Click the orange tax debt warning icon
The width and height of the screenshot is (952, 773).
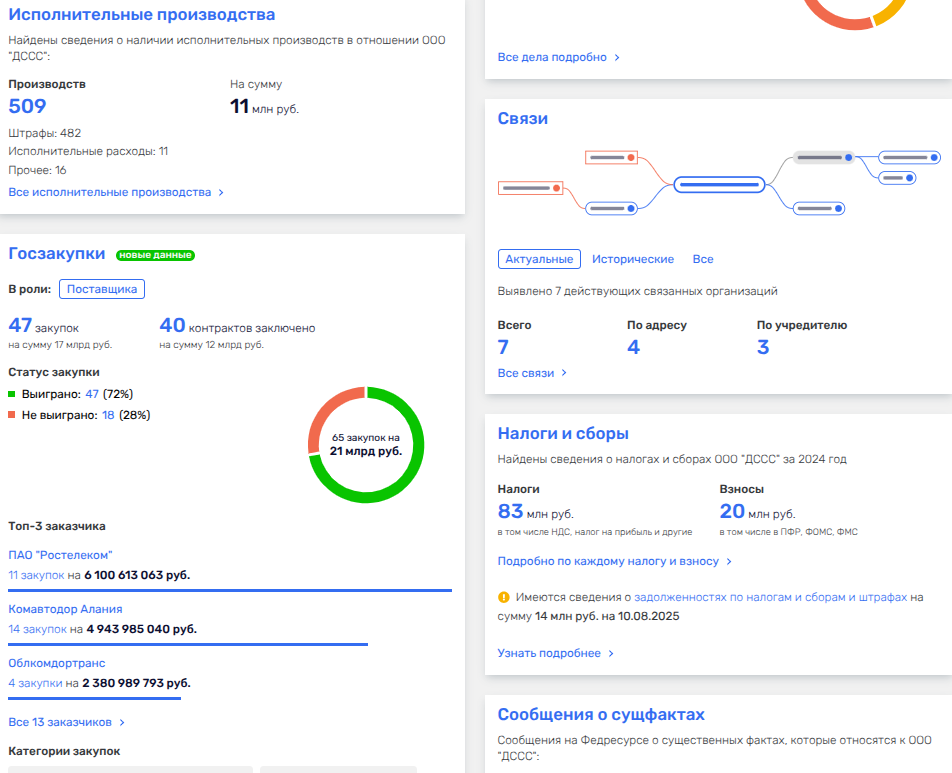click(x=504, y=598)
